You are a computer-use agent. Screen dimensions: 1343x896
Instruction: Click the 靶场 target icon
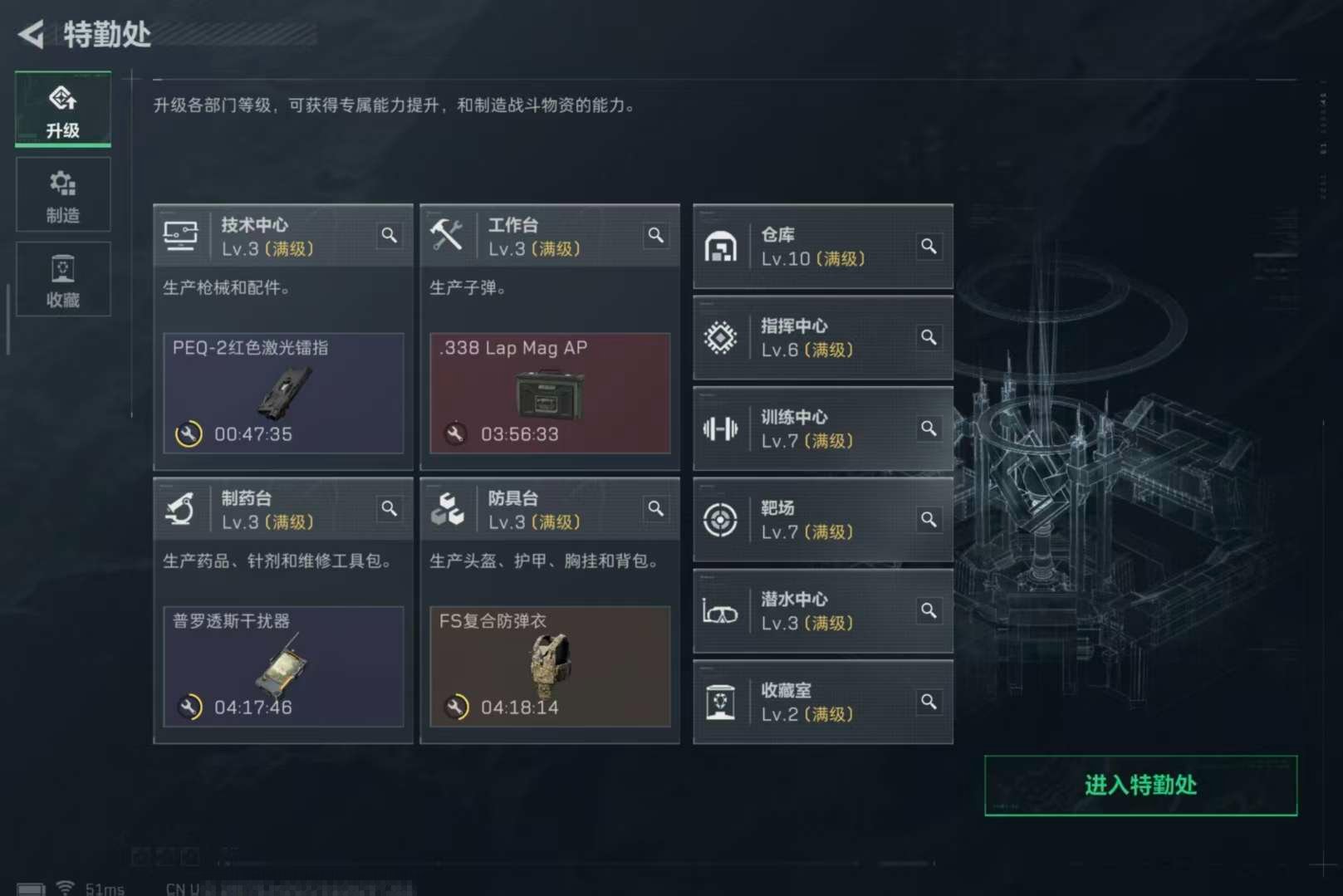click(x=720, y=521)
